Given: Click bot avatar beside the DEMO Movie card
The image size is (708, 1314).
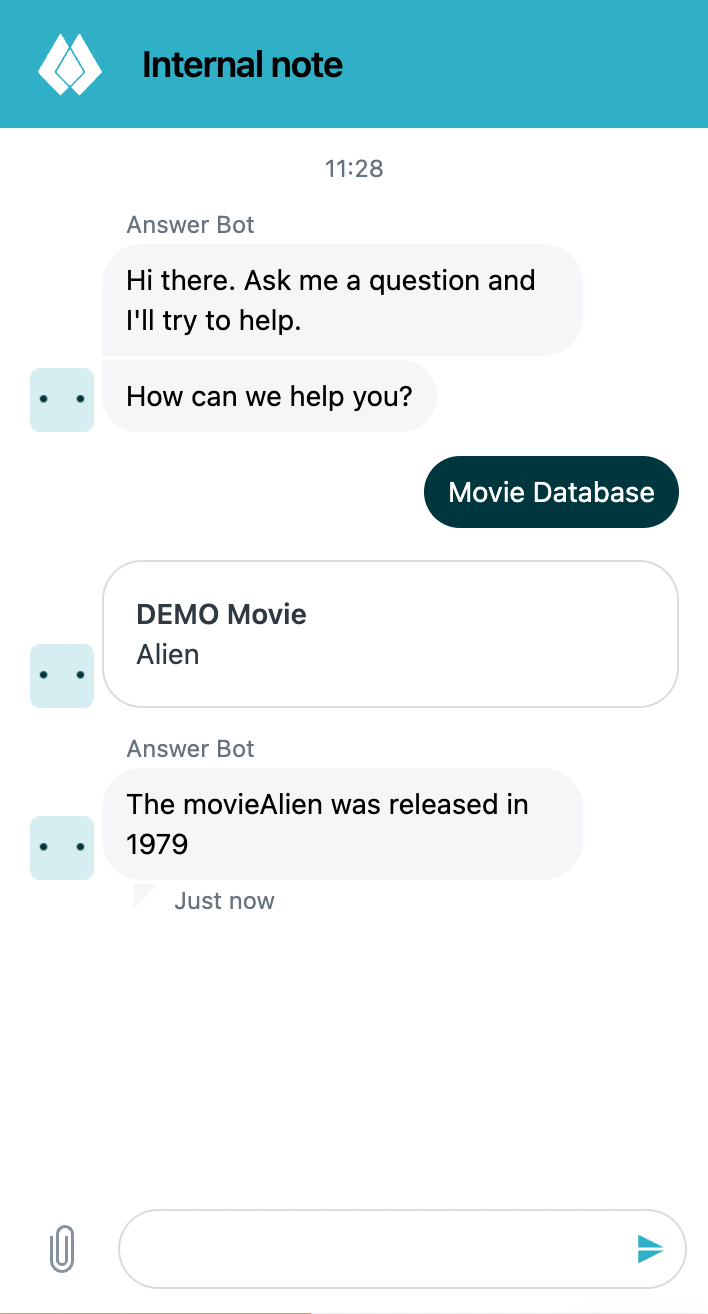Looking at the screenshot, I should pyautogui.click(x=62, y=676).
